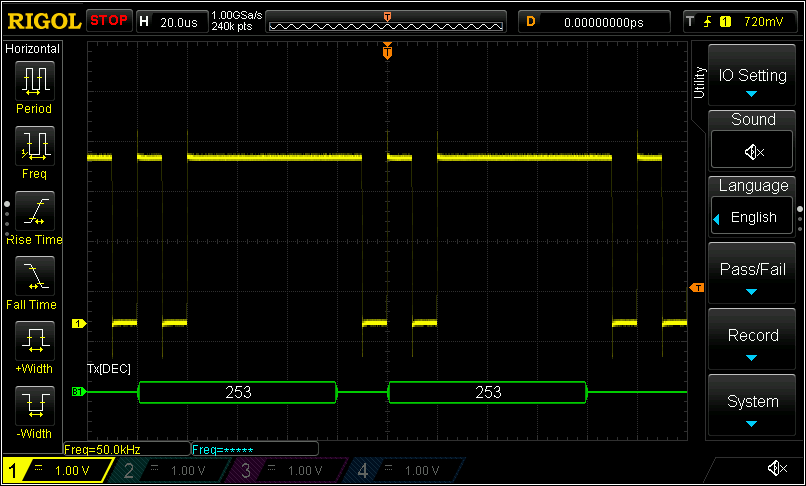Screen dimensions: 806x486
Task: Select the Fall Time measurement icon
Action: click(34, 276)
